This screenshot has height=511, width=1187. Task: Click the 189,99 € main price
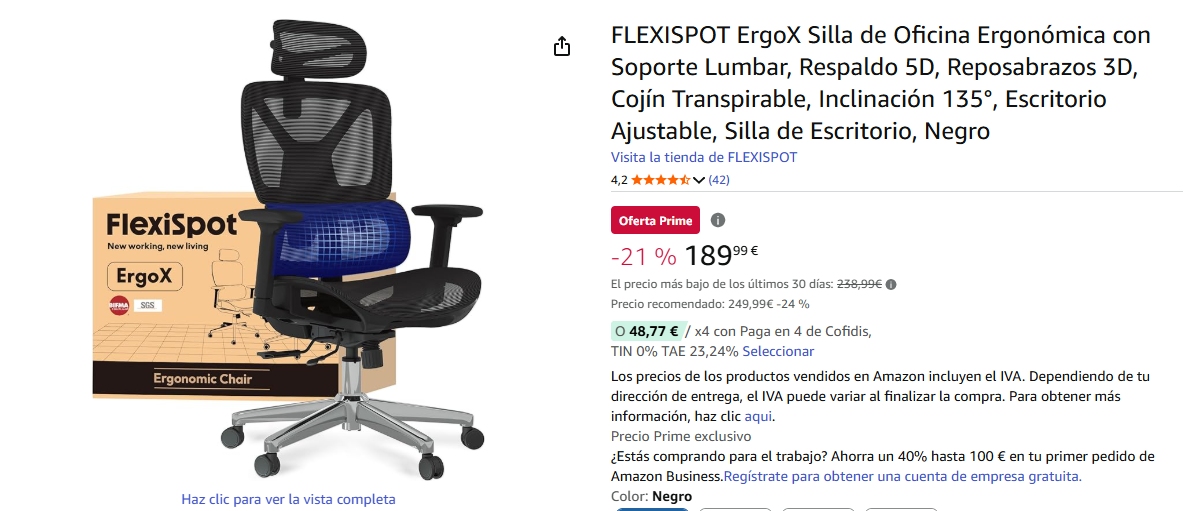click(x=721, y=256)
